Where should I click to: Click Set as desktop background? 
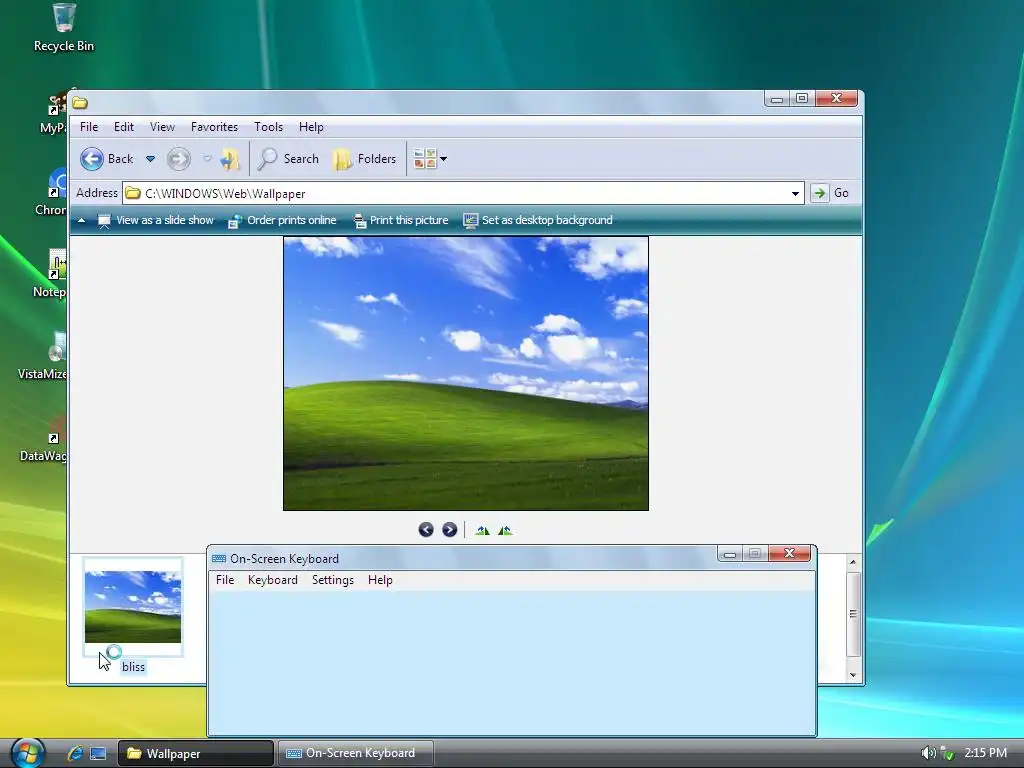point(538,220)
